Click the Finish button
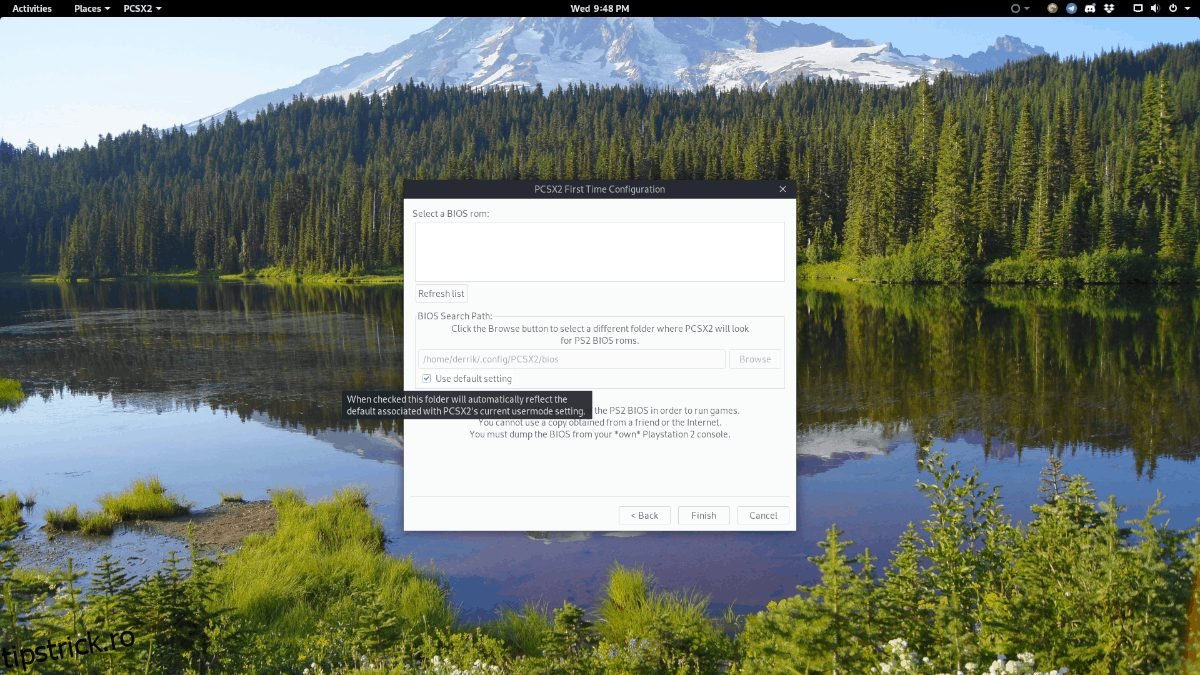Image resolution: width=1200 pixels, height=675 pixels. coord(703,516)
